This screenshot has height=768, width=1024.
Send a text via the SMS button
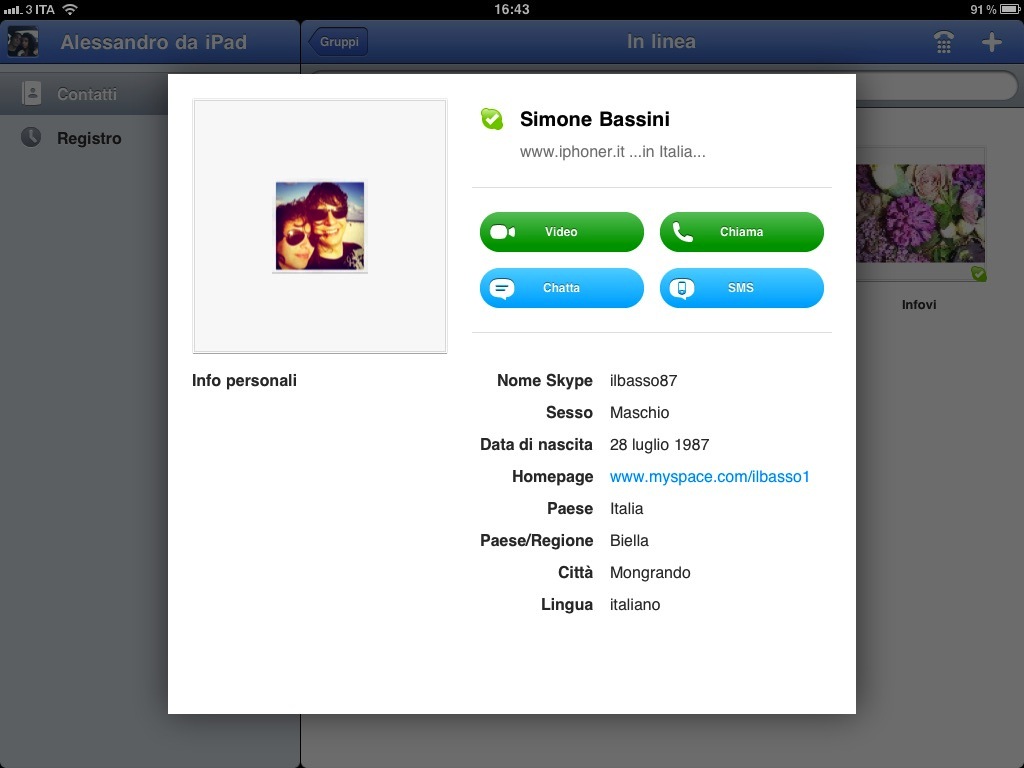click(742, 288)
